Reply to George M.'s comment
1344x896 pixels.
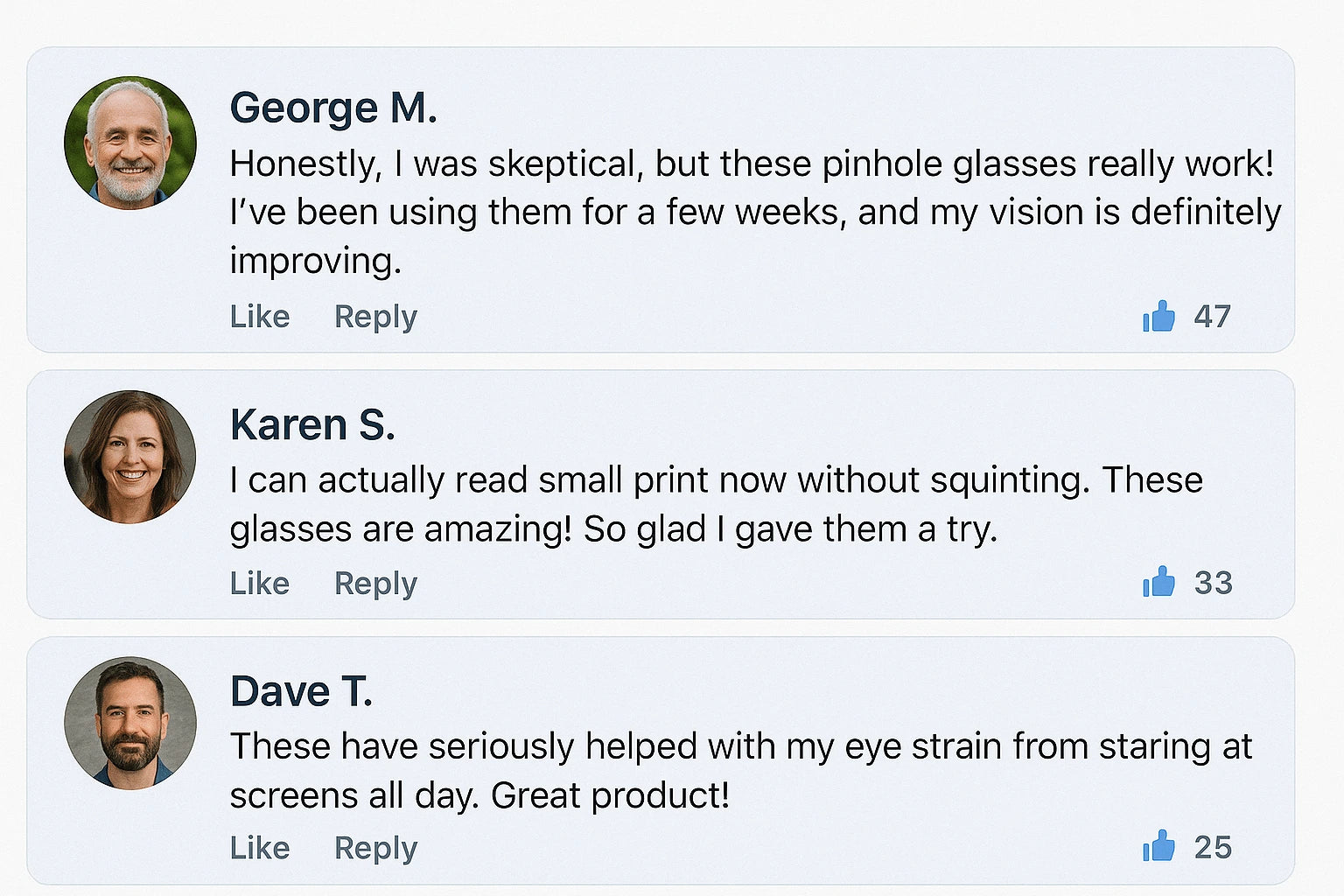[375, 317]
